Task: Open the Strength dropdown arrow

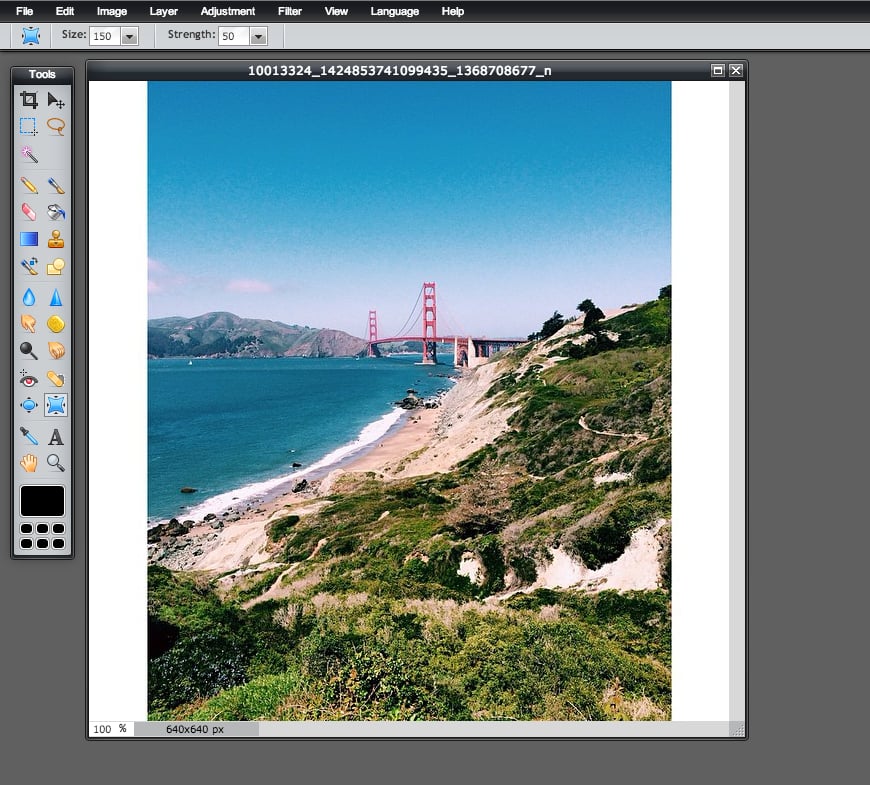Action: (258, 37)
